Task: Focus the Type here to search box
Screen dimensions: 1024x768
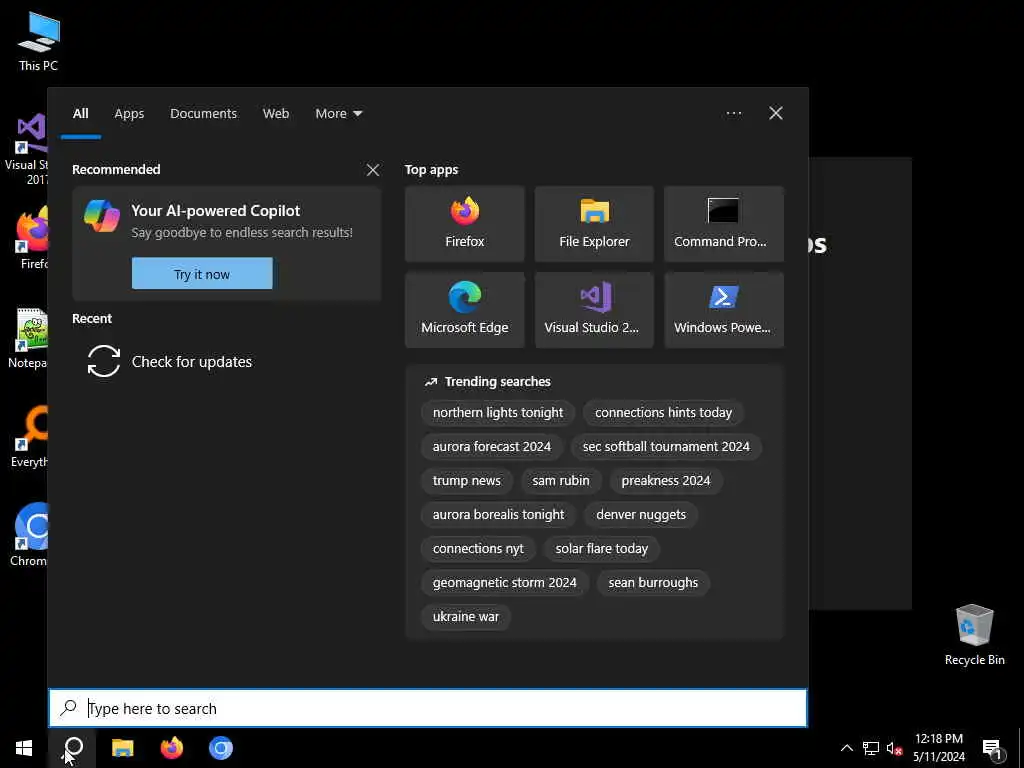Action: pyautogui.click(x=428, y=708)
